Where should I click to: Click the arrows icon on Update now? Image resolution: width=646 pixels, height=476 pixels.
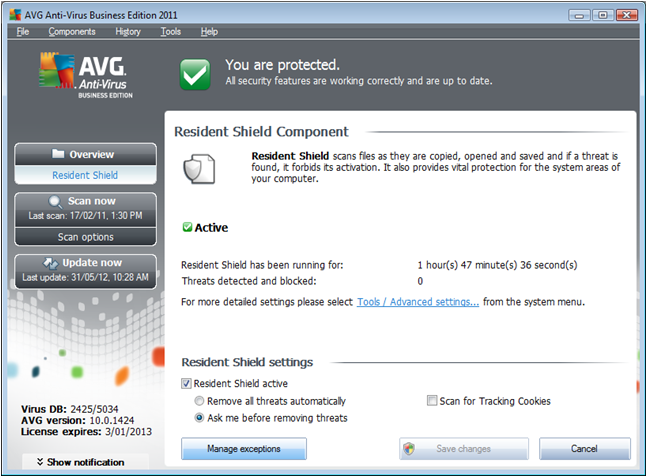[51, 263]
